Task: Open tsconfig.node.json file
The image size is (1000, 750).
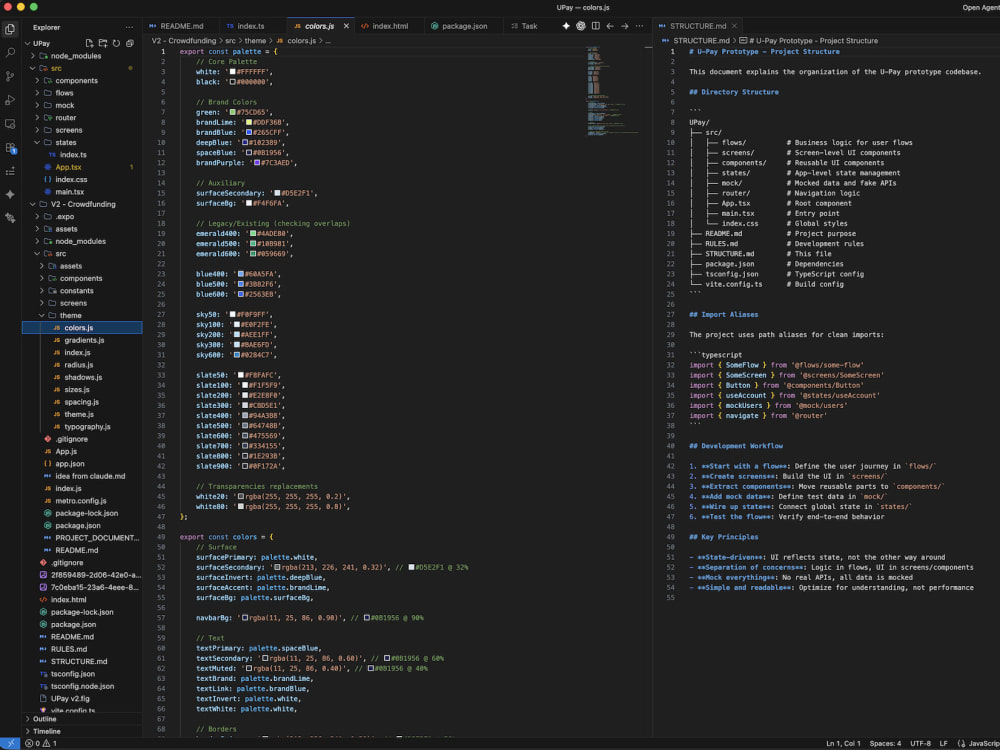Action: (82, 686)
